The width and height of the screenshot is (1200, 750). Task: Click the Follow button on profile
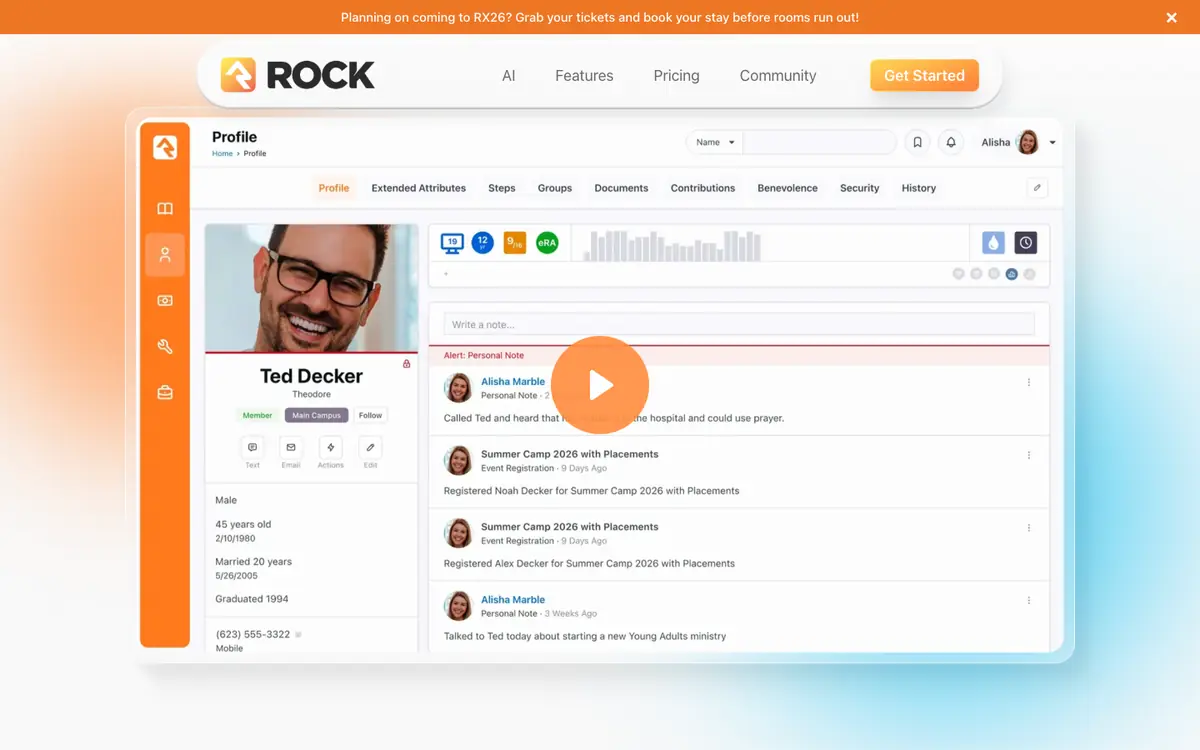(371, 415)
